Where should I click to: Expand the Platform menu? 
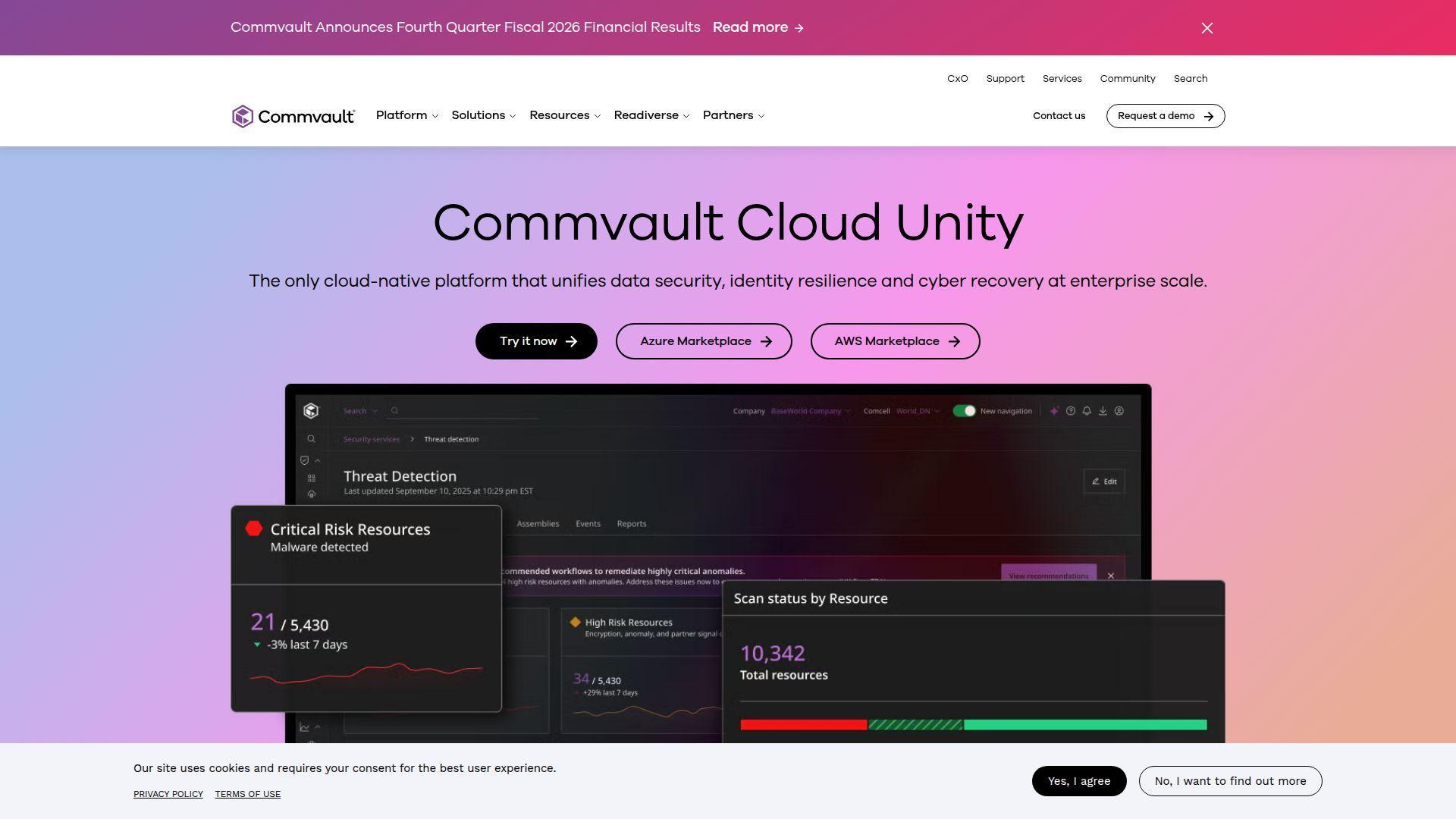[407, 115]
